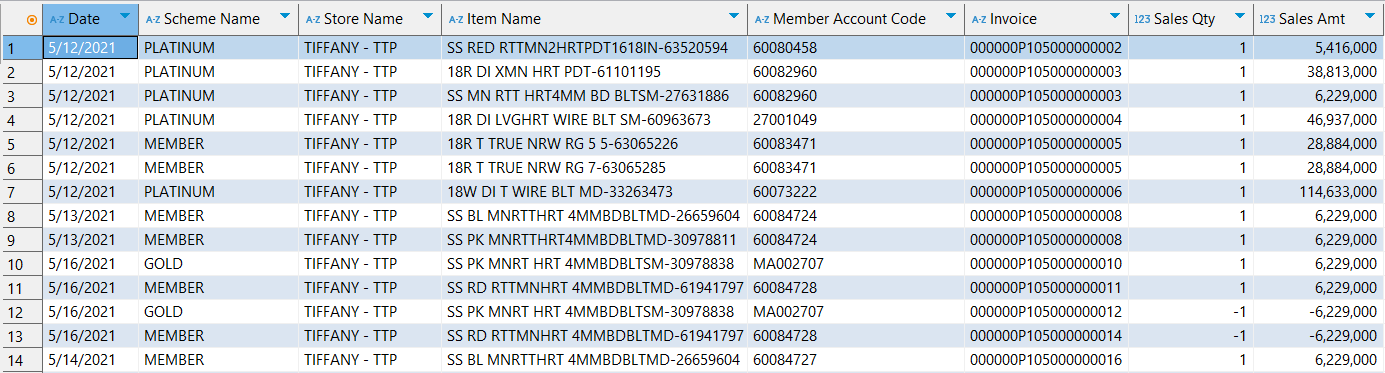Click invoice 000000P105000000002
The height and width of the screenshot is (373, 1385).
point(1046,48)
